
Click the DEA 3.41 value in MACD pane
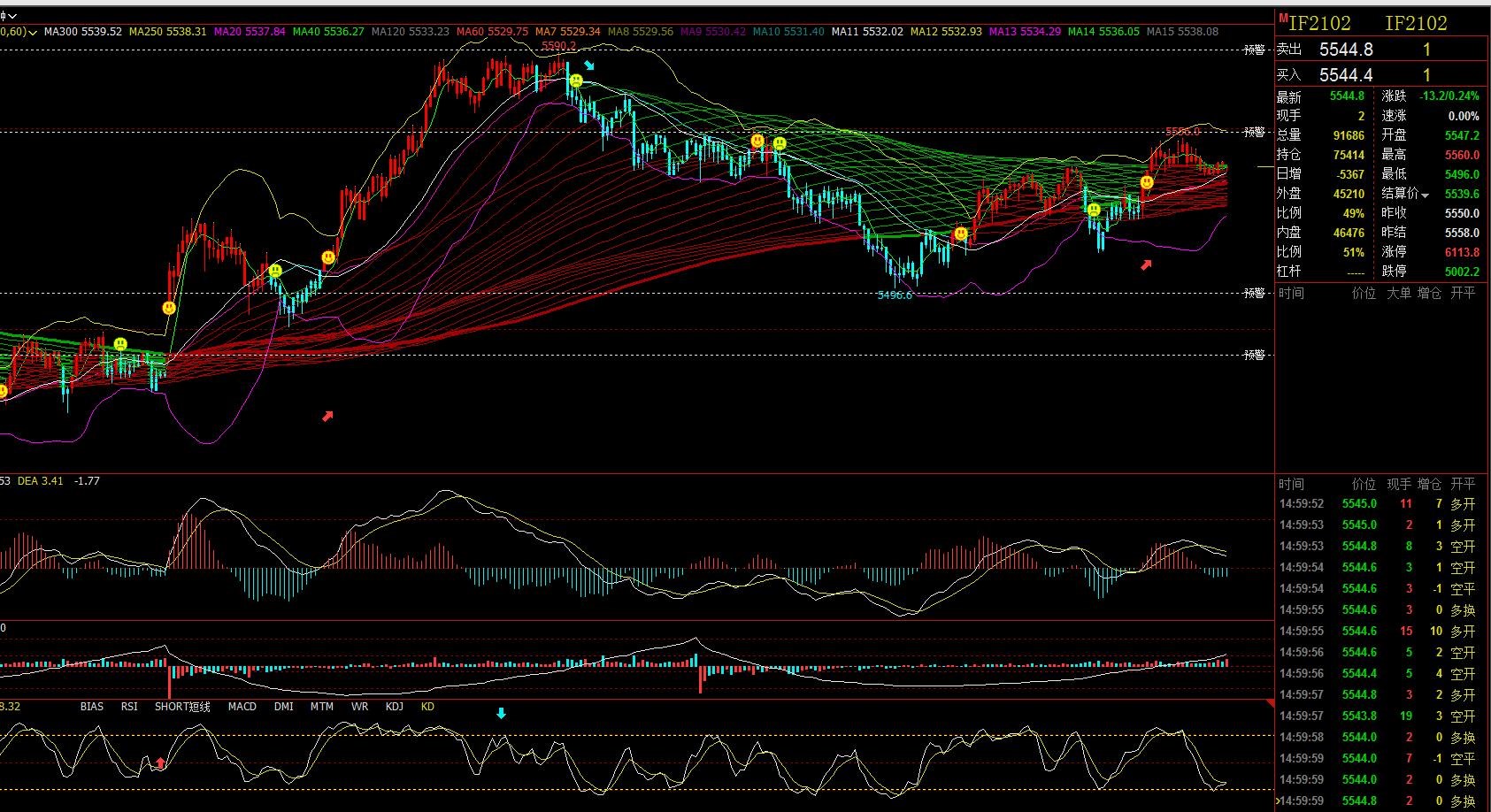click(x=41, y=481)
